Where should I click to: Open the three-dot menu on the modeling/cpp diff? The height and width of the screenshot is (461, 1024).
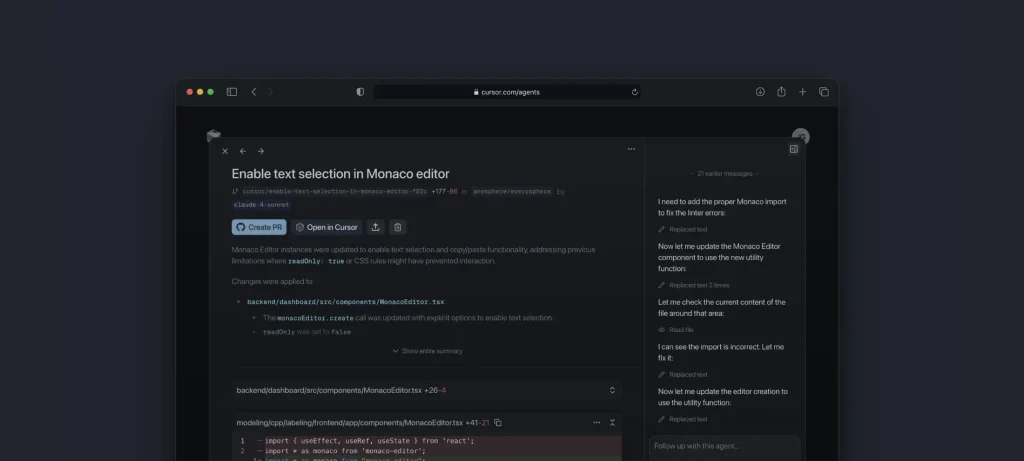click(x=596, y=422)
